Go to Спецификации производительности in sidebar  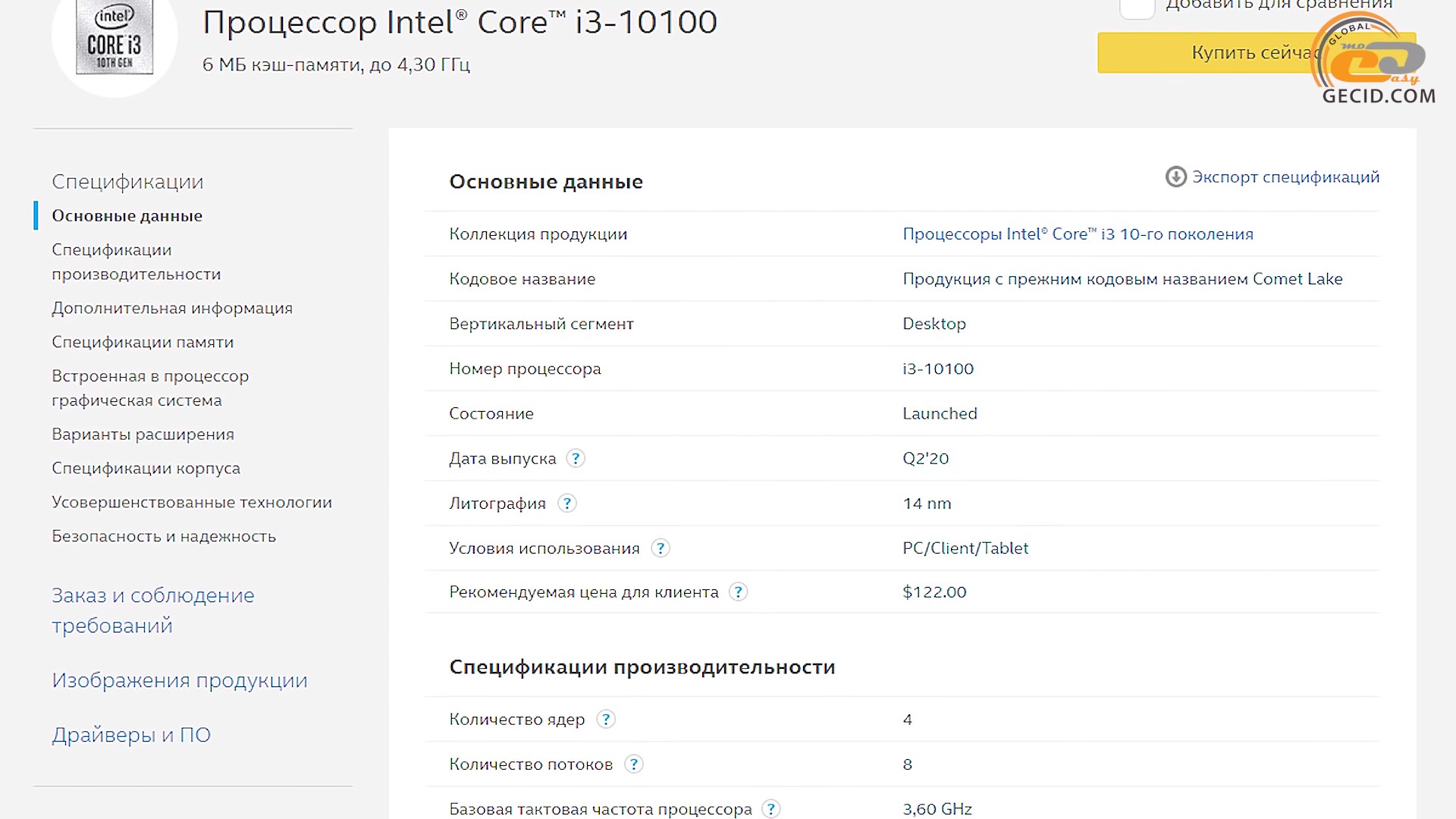(136, 262)
